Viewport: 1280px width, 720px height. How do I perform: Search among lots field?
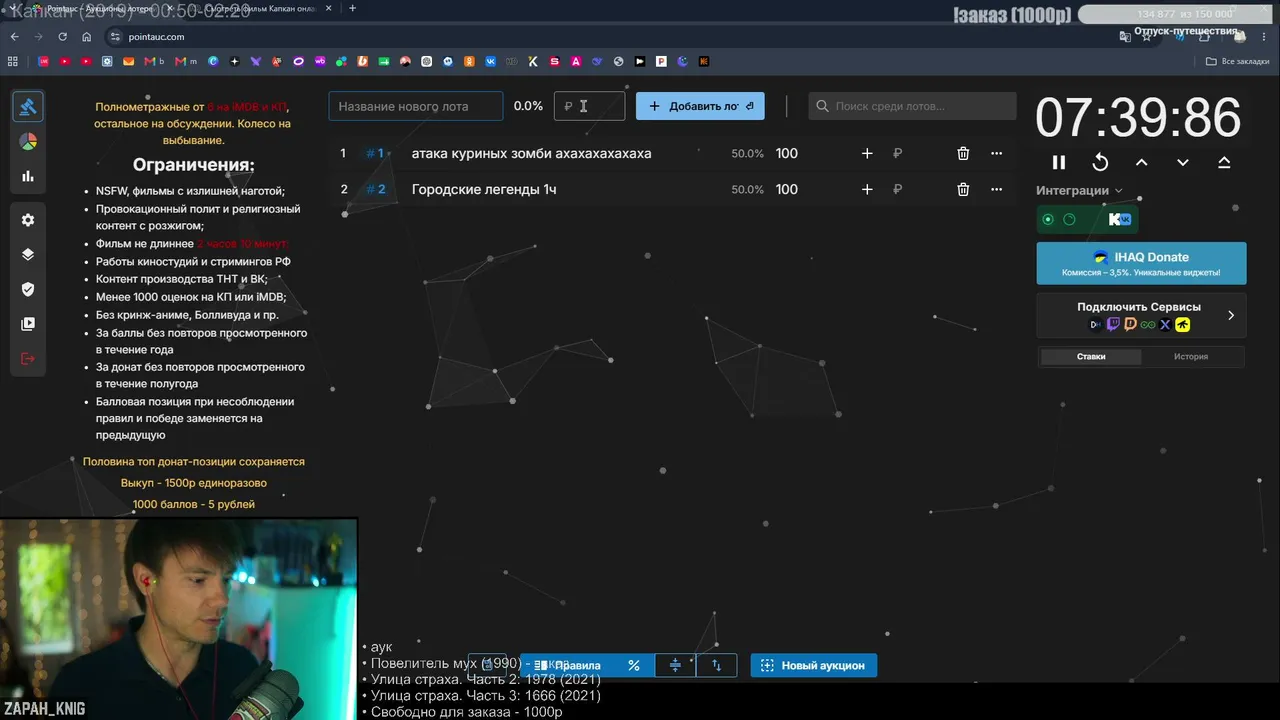pos(913,106)
